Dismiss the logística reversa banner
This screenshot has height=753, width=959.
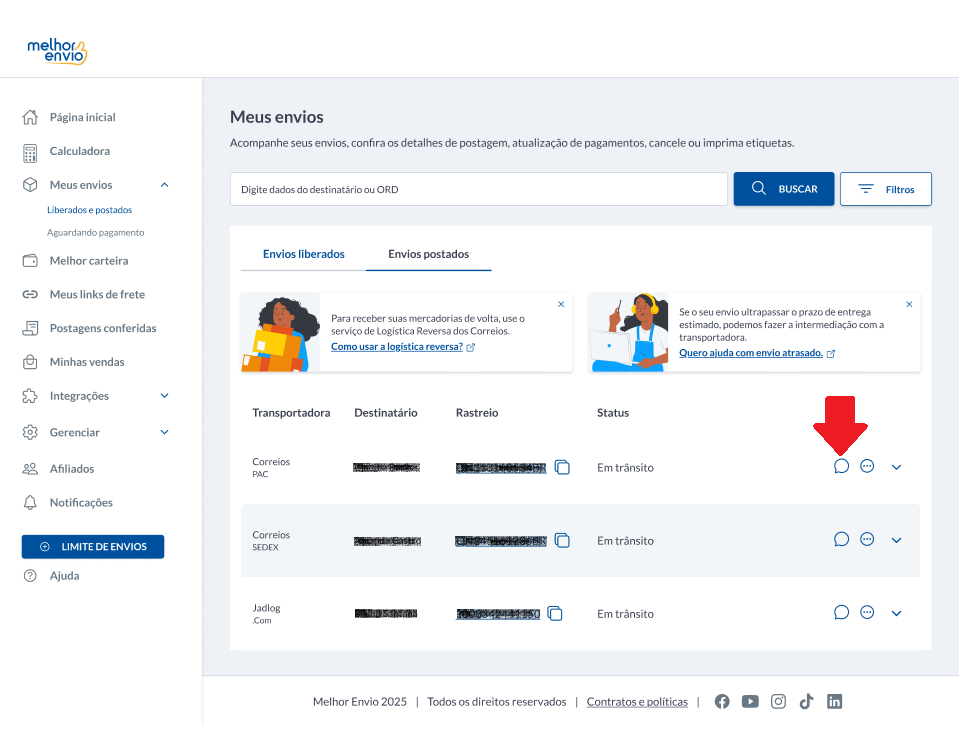coord(561,304)
